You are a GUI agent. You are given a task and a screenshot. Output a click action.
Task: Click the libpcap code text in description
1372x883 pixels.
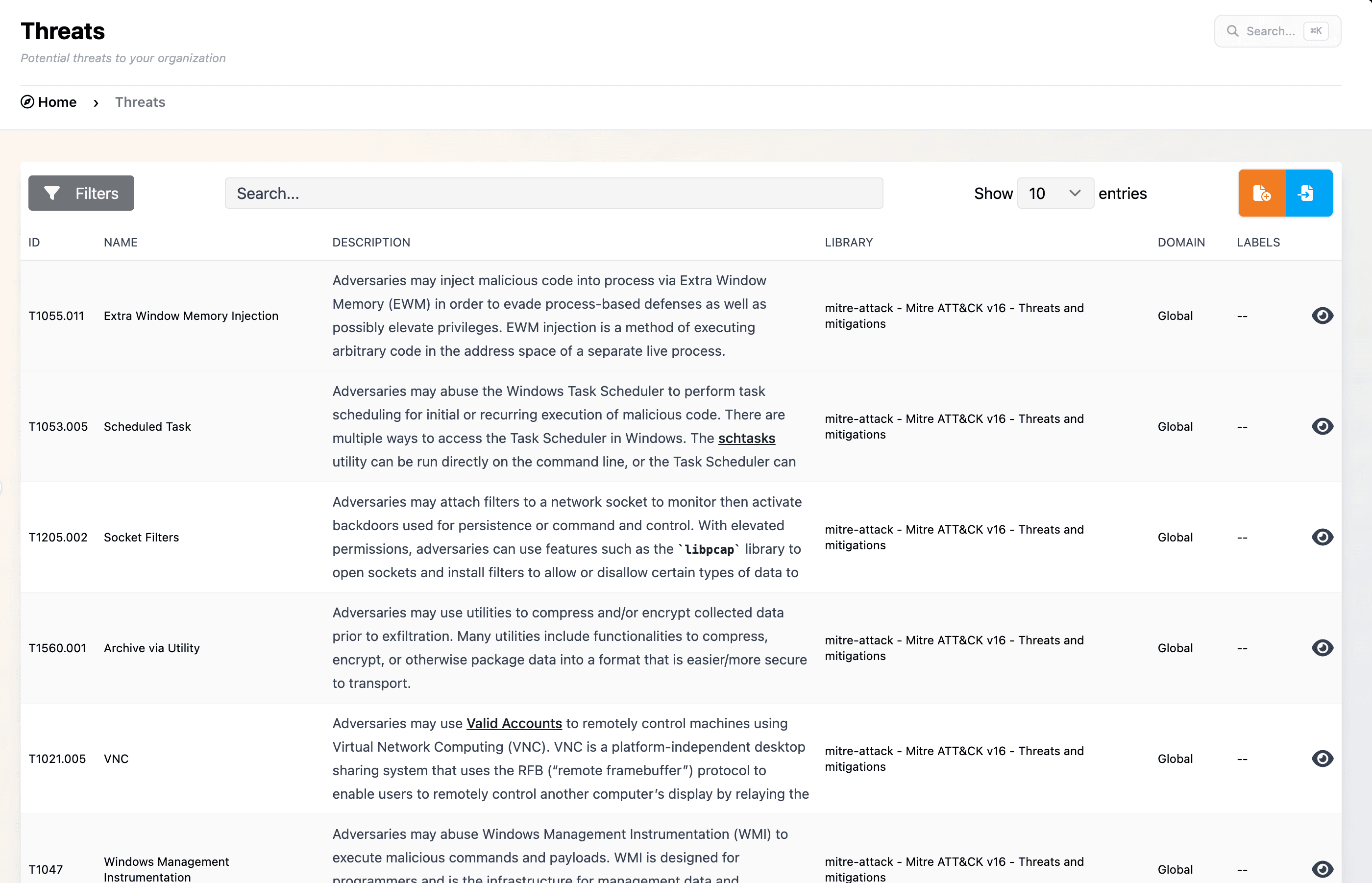pos(709,549)
